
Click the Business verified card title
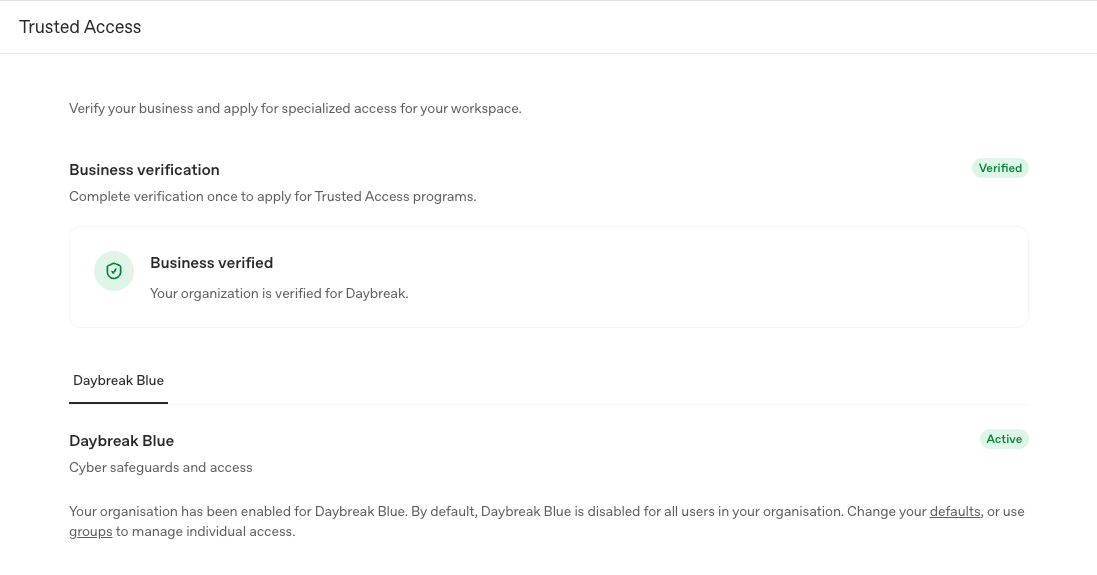tap(211, 263)
